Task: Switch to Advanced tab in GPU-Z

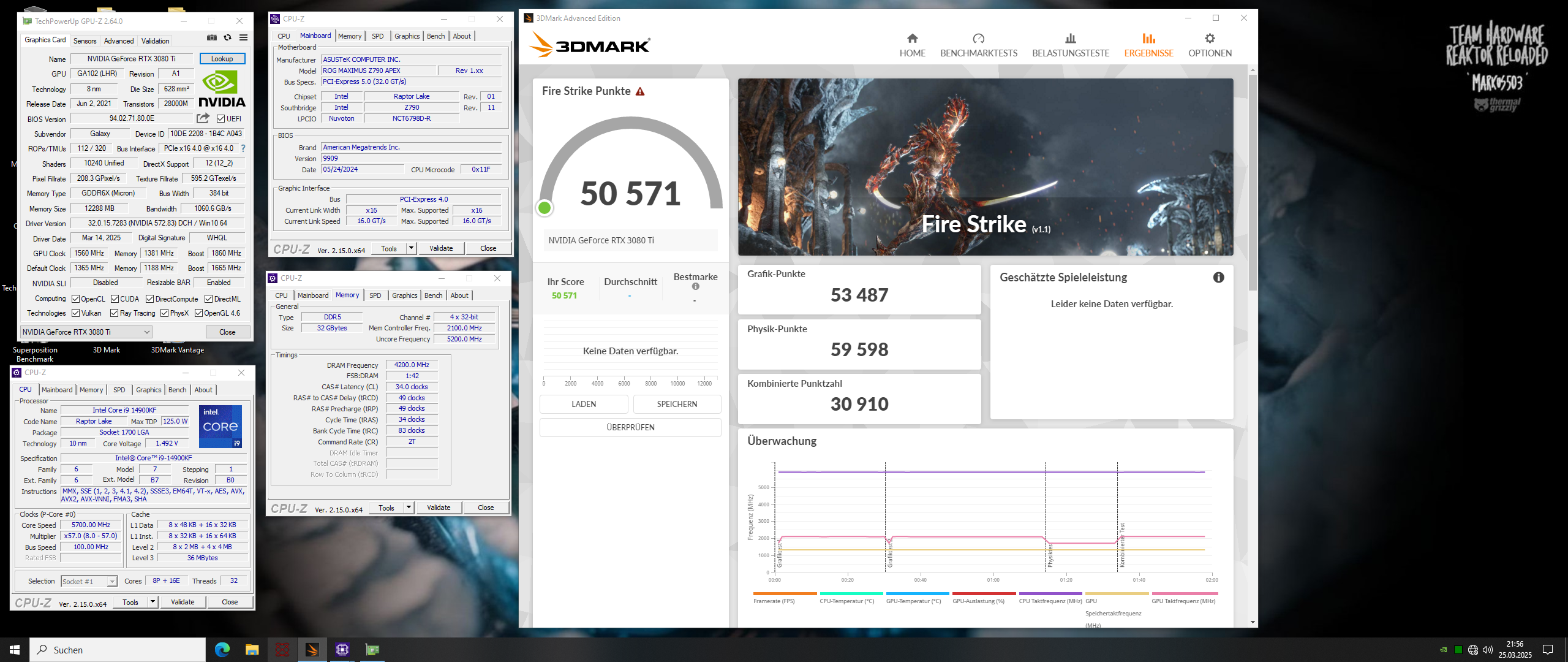Action: click(119, 41)
